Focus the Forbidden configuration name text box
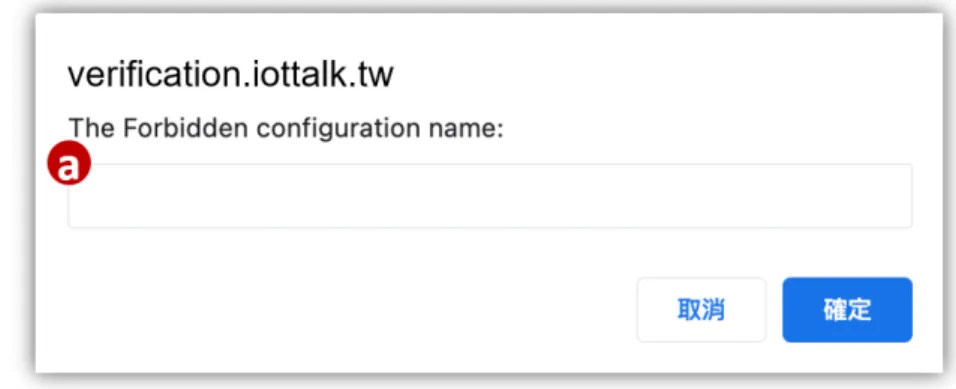The height and width of the screenshot is (389, 956). click(x=490, y=196)
